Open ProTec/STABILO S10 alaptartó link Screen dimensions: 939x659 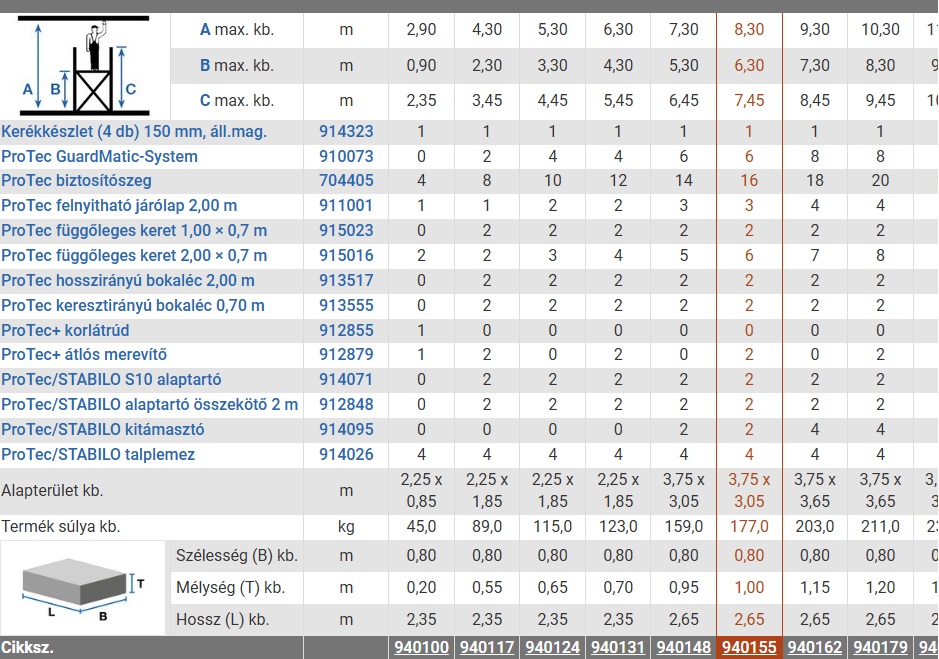[x=111, y=379]
